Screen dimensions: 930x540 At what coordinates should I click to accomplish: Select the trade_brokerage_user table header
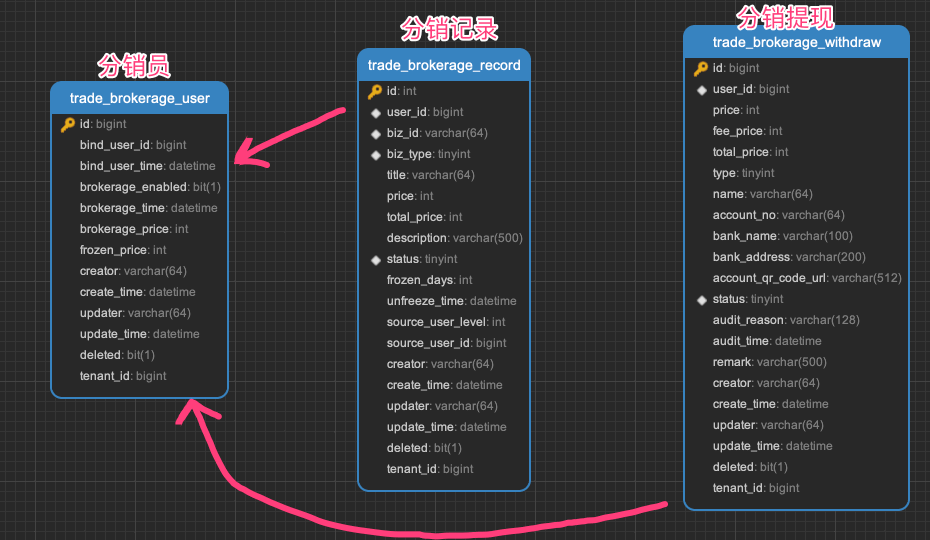140,98
